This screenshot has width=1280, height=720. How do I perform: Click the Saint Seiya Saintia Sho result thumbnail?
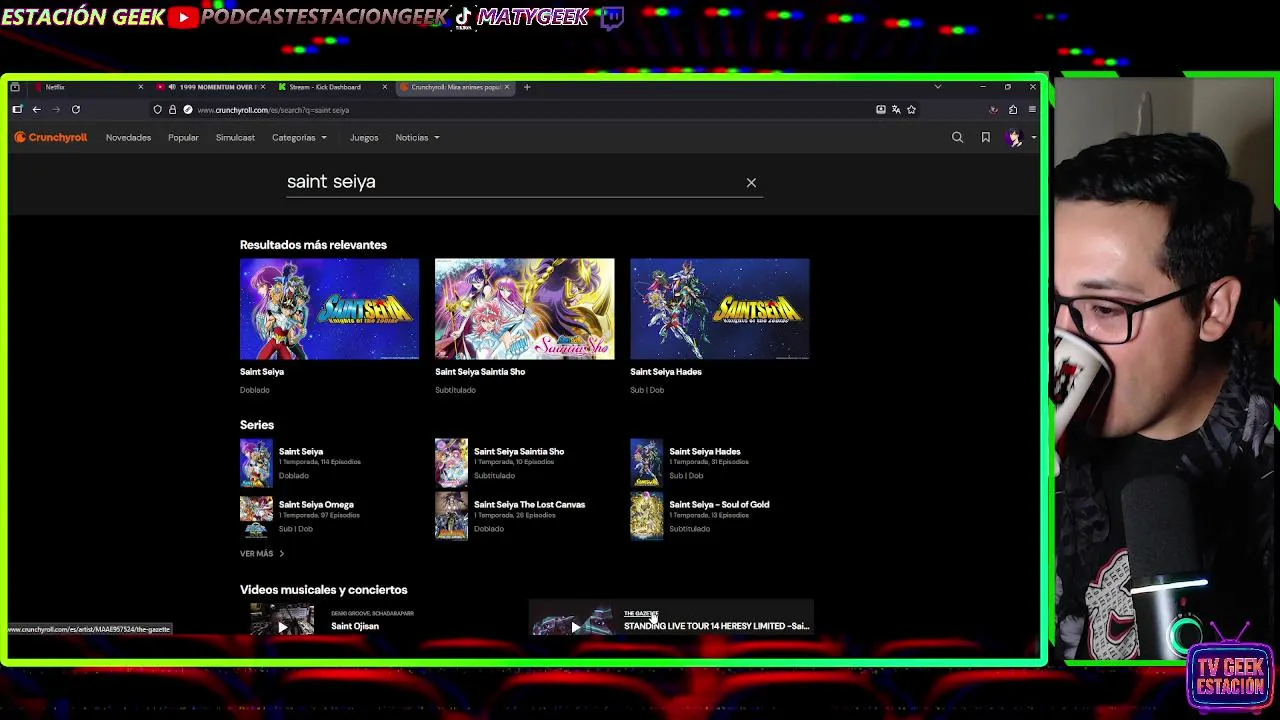point(525,309)
